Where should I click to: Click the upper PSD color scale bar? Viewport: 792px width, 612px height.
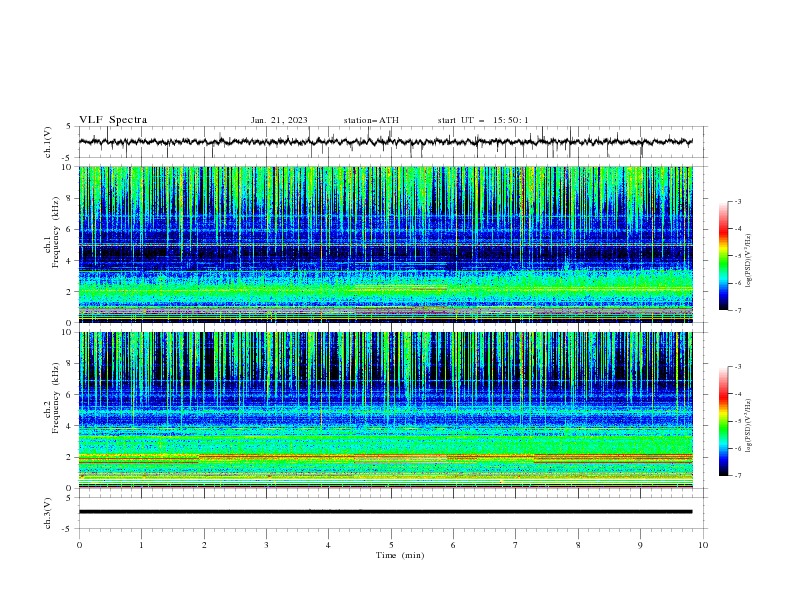click(x=724, y=256)
